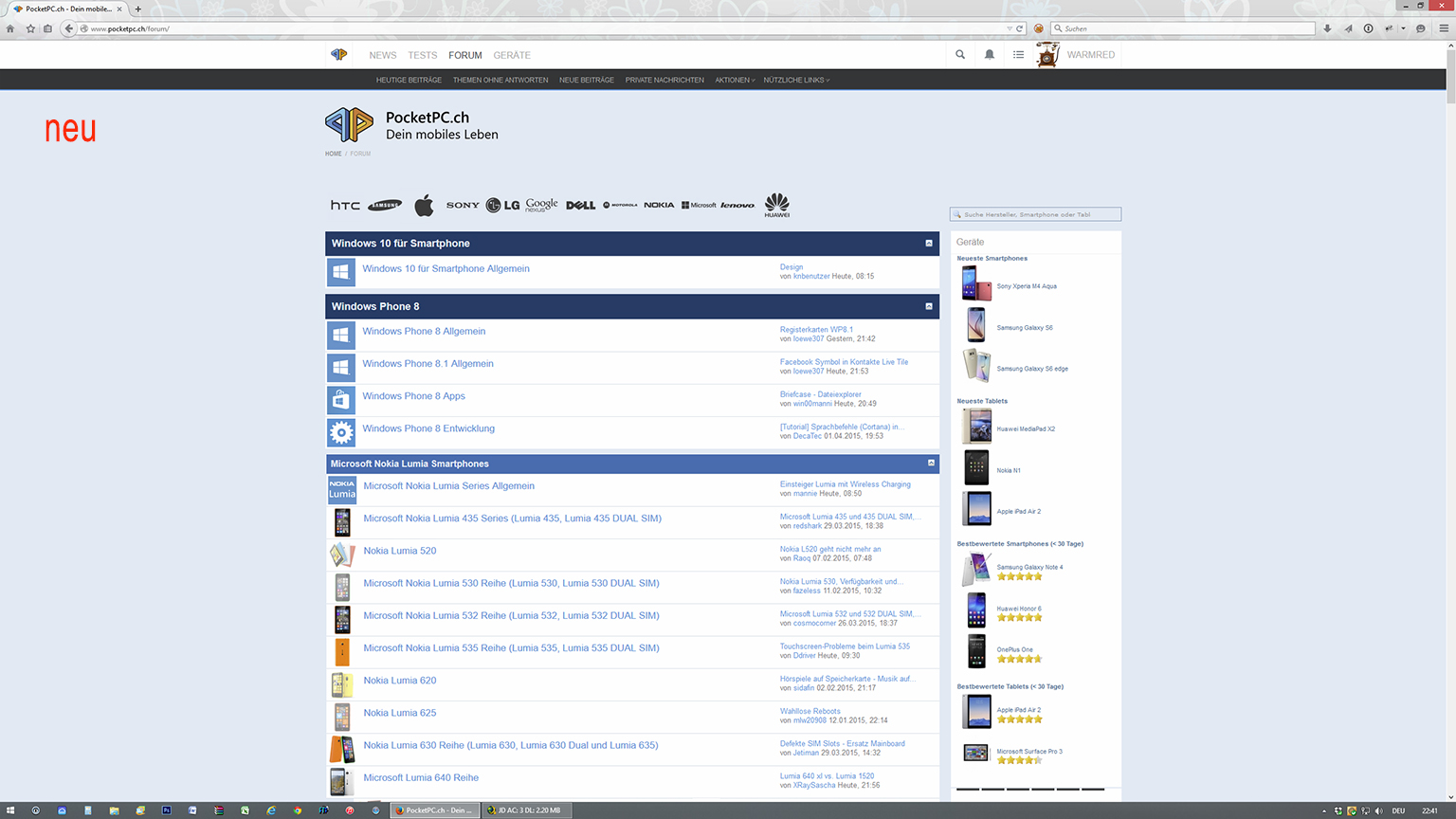Open the NÜTZLICHE LINKS dropdown menu
Screen dimensions: 1456x819
pos(796,81)
